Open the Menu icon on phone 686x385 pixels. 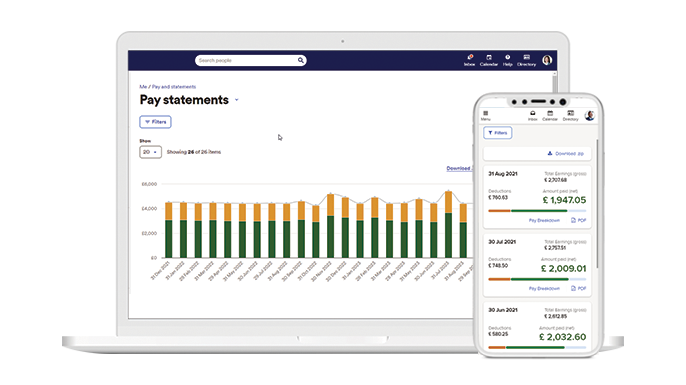click(x=486, y=116)
